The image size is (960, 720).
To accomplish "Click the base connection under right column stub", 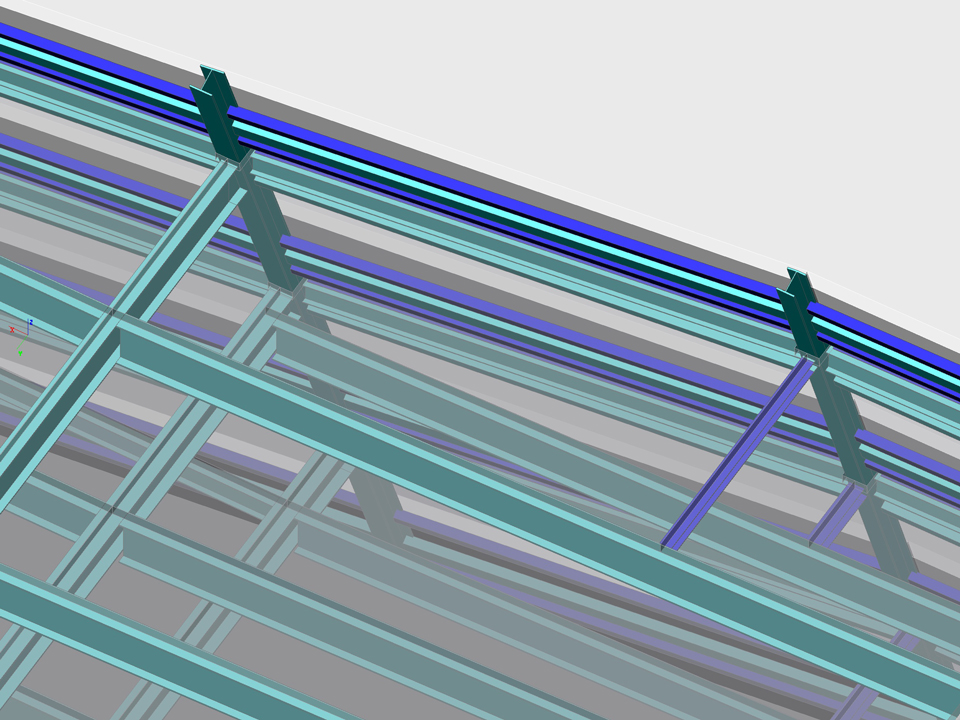I will click(812, 356).
